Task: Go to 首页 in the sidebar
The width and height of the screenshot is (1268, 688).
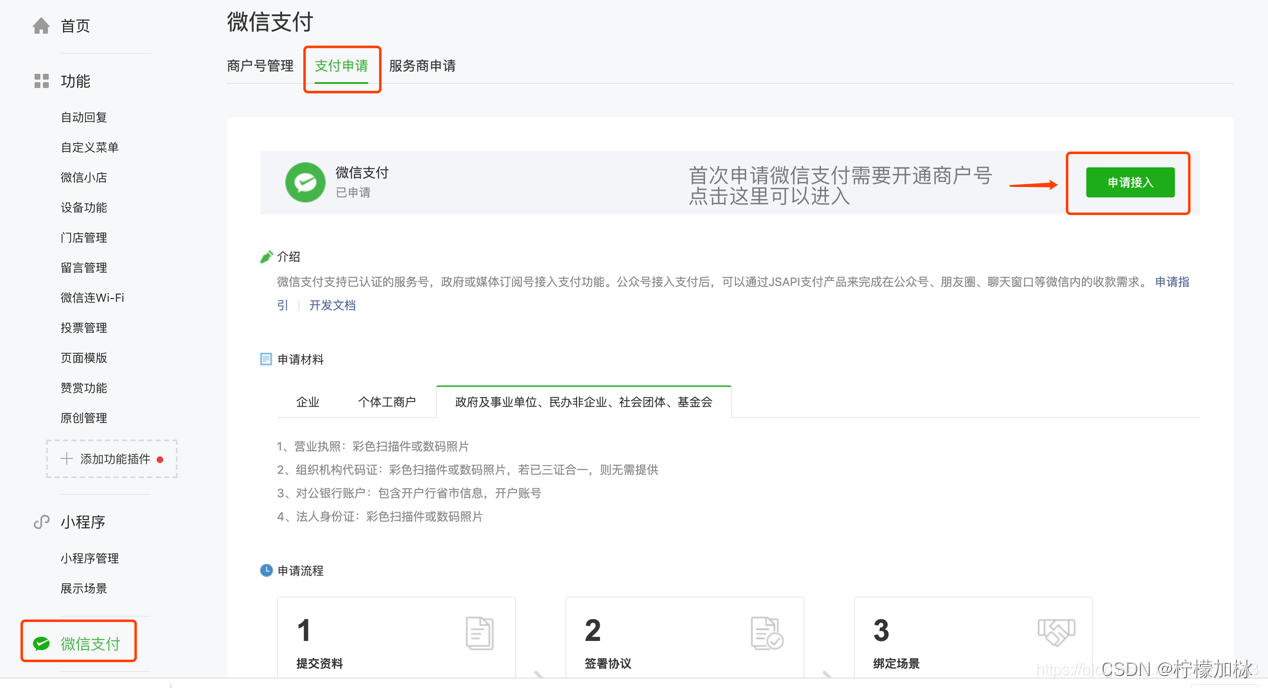Action: coord(75,26)
